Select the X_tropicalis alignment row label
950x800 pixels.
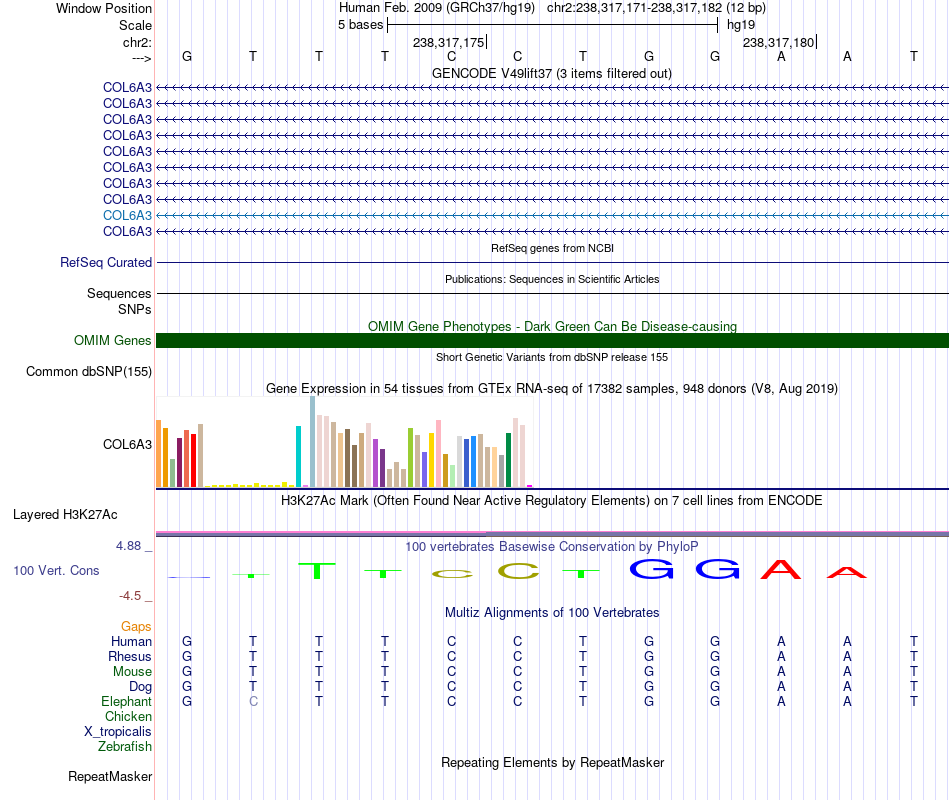click(x=118, y=732)
